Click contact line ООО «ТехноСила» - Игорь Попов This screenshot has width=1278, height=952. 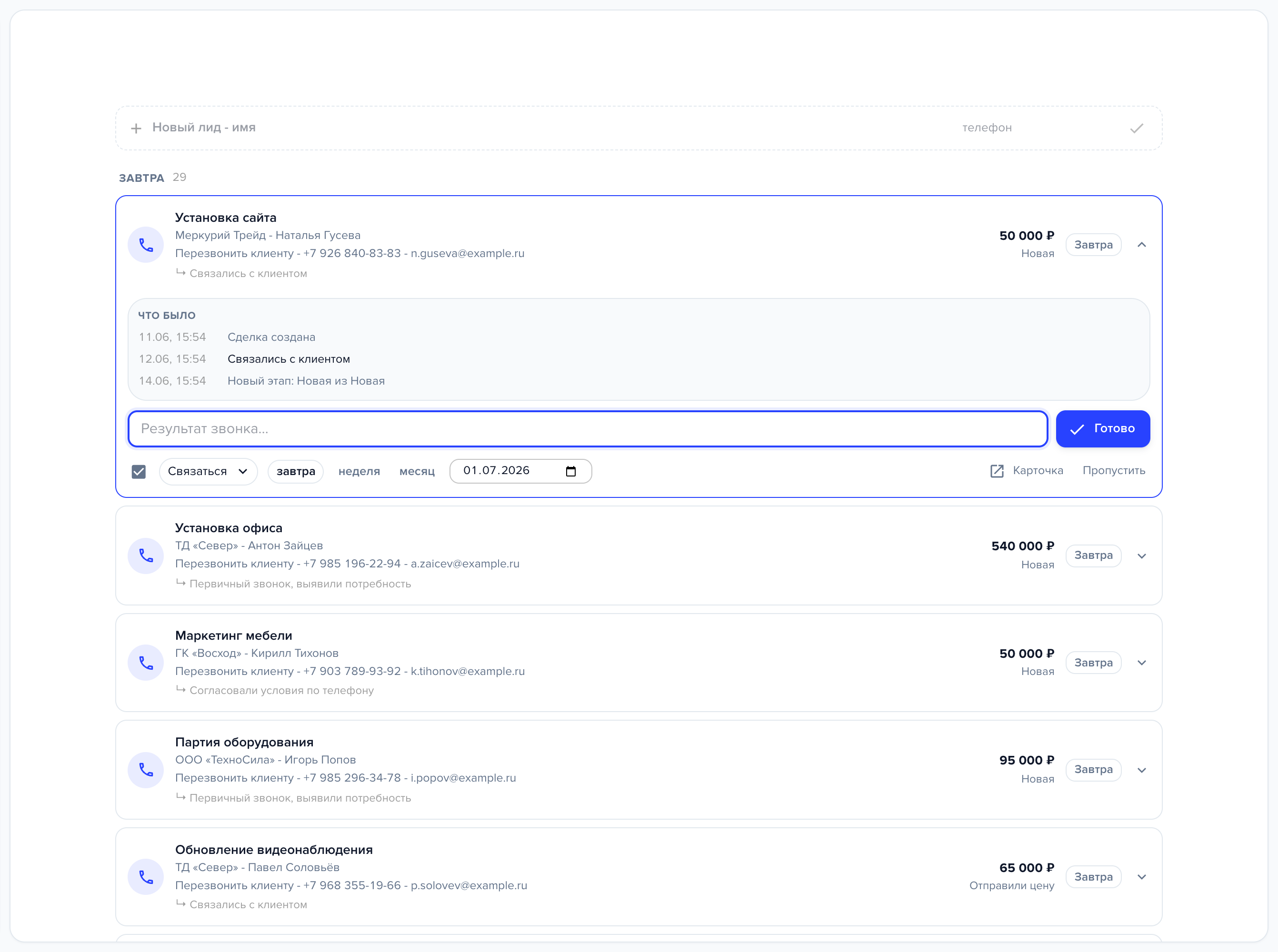[265, 760]
